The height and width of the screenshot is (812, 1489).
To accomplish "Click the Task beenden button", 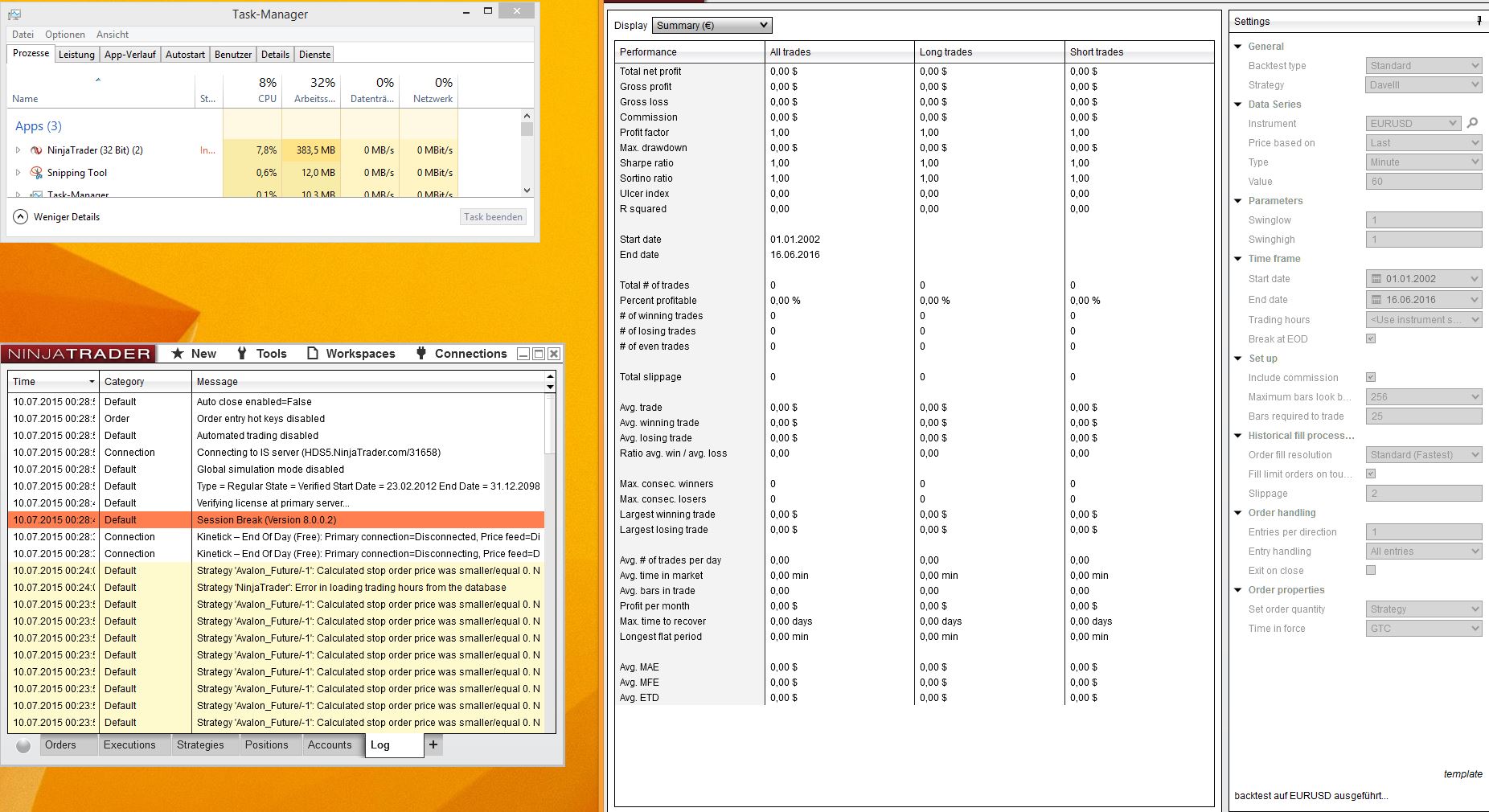I will click(493, 217).
